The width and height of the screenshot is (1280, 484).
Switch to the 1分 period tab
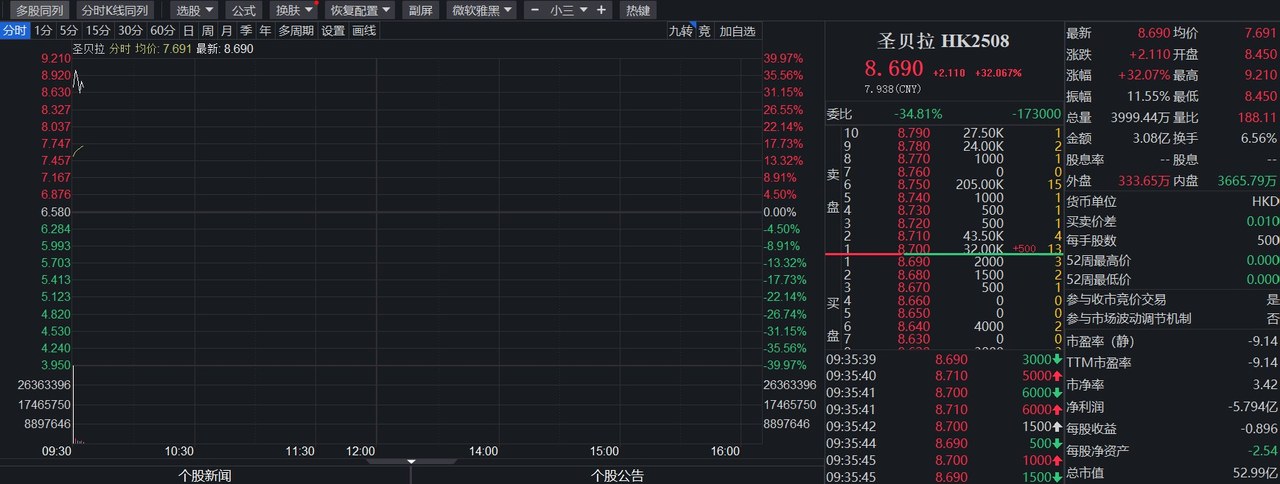click(43, 31)
